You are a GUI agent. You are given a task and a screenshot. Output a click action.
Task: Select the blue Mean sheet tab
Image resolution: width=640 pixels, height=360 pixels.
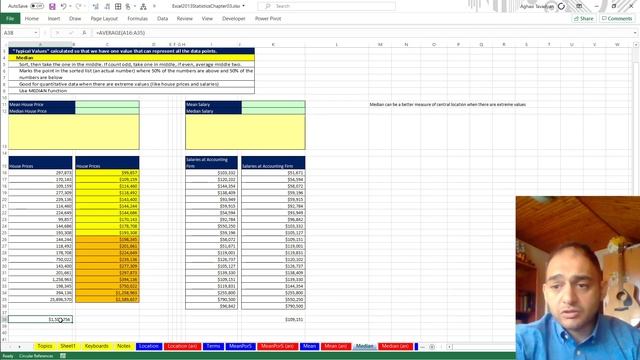pyautogui.click(x=309, y=346)
